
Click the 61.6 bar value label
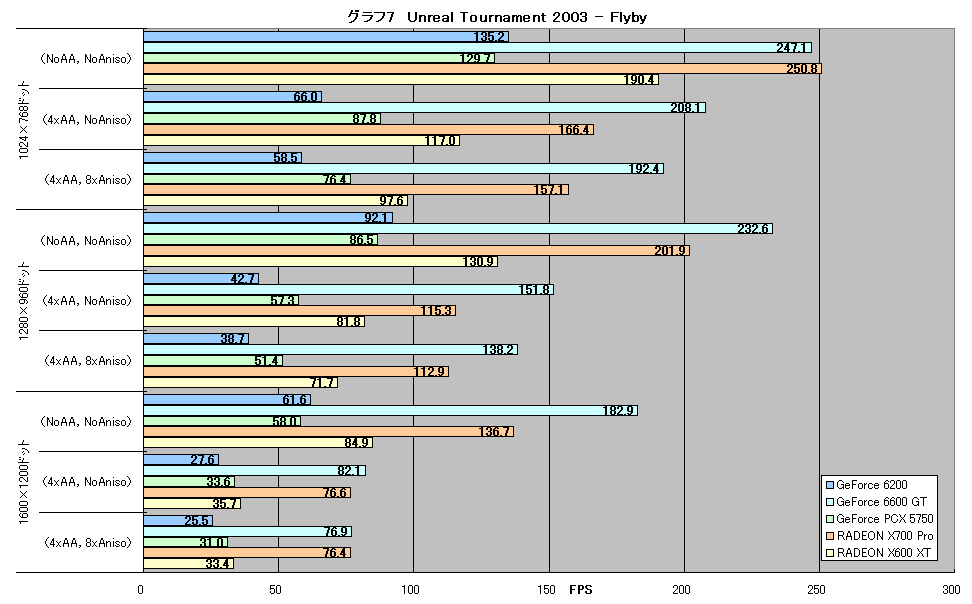(x=294, y=400)
